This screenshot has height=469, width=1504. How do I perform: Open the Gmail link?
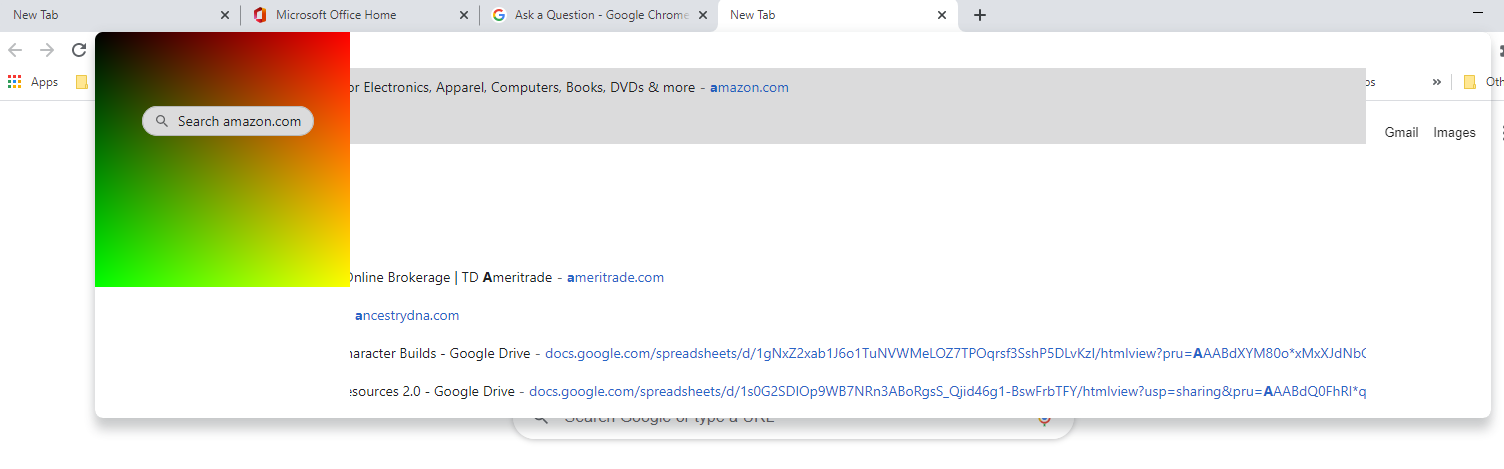tap(1401, 132)
